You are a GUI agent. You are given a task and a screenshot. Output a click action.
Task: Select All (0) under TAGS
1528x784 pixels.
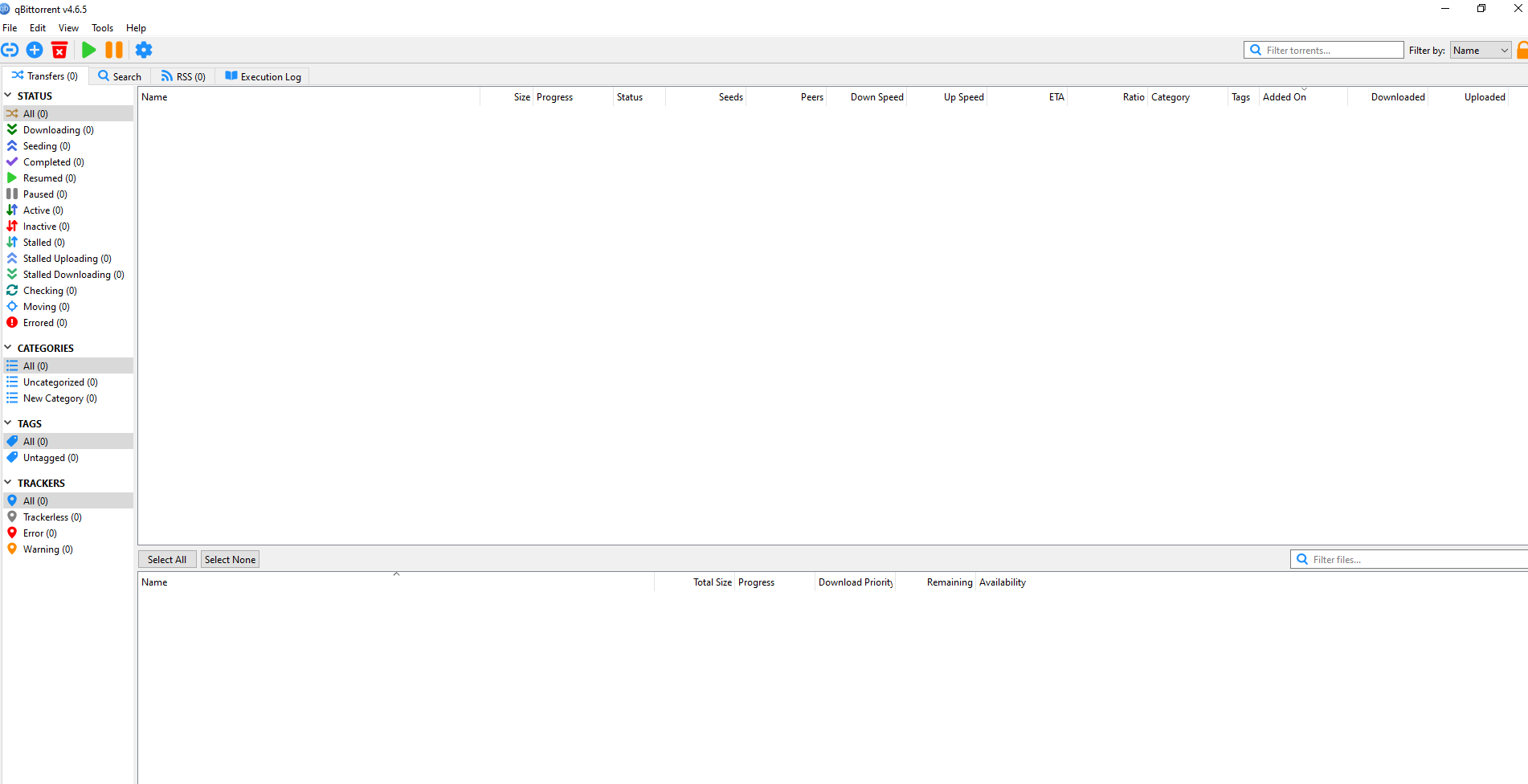coord(68,441)
